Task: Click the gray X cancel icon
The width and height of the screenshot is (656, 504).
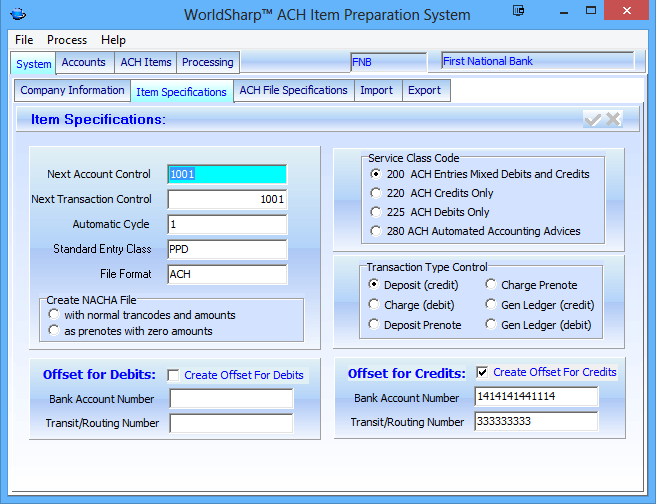Action: coord(613,119)
